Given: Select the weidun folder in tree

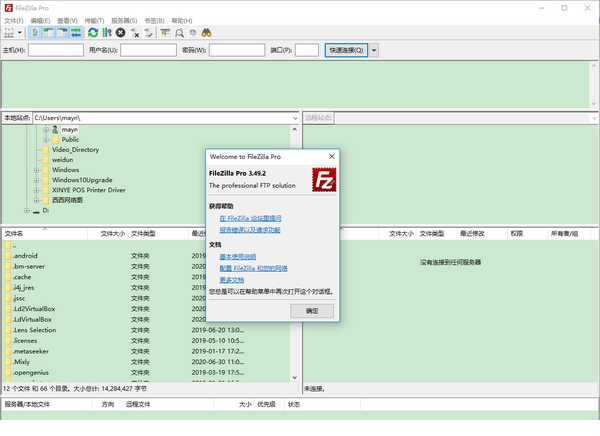Looking at the screenshot, I should 62,160.
